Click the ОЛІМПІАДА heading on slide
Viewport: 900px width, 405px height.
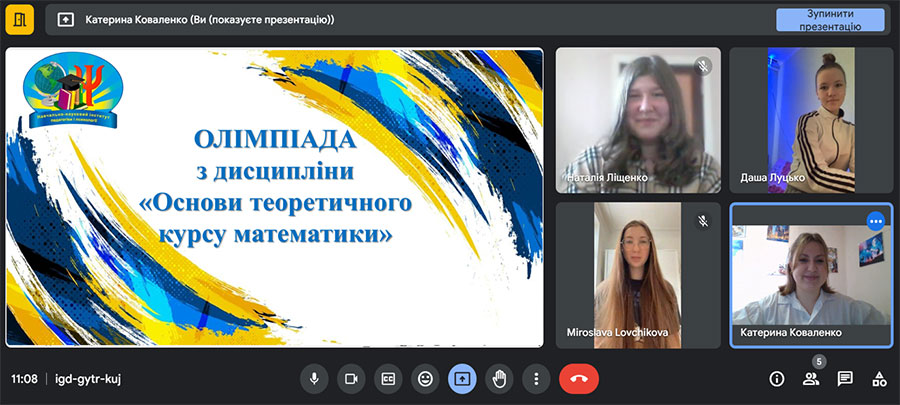click(x=276, y=140)
